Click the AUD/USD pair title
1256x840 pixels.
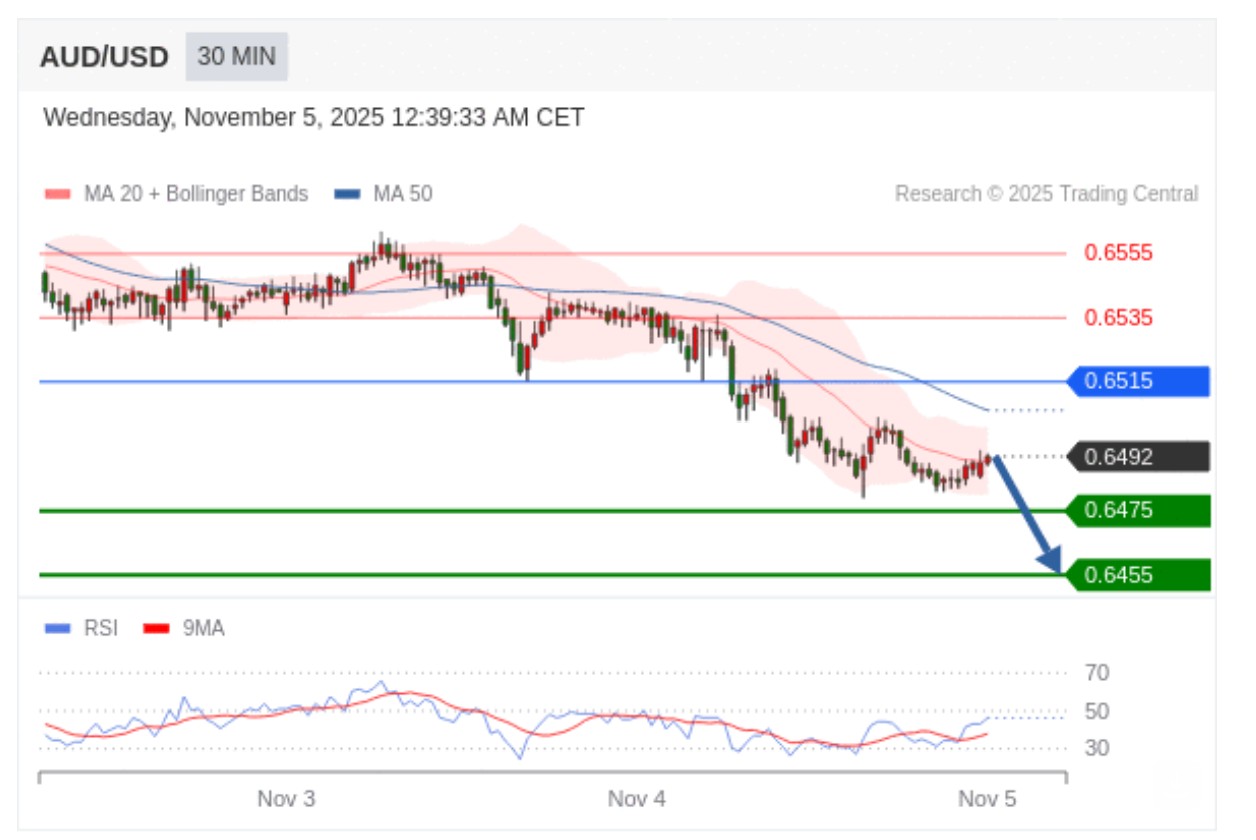pos(104,57)
